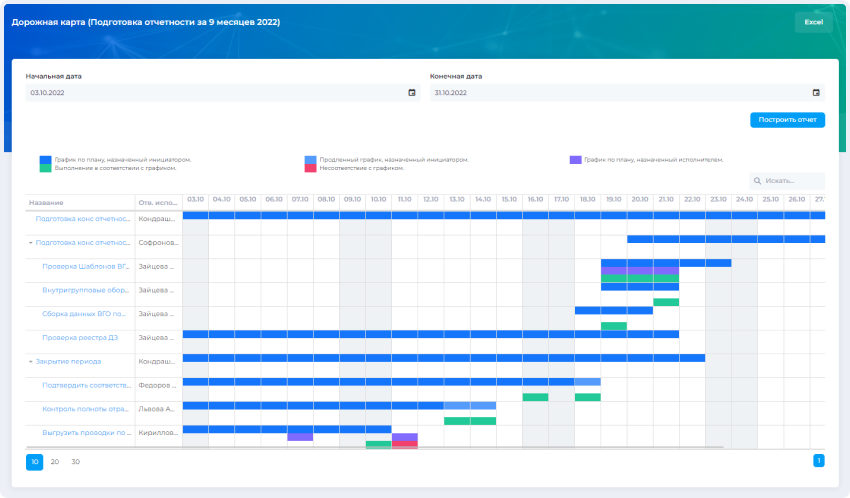Viewport: 850px width, 498px height.
Task: Click the purple plan-by-executor legend swatch
Action: coord(575,159)
